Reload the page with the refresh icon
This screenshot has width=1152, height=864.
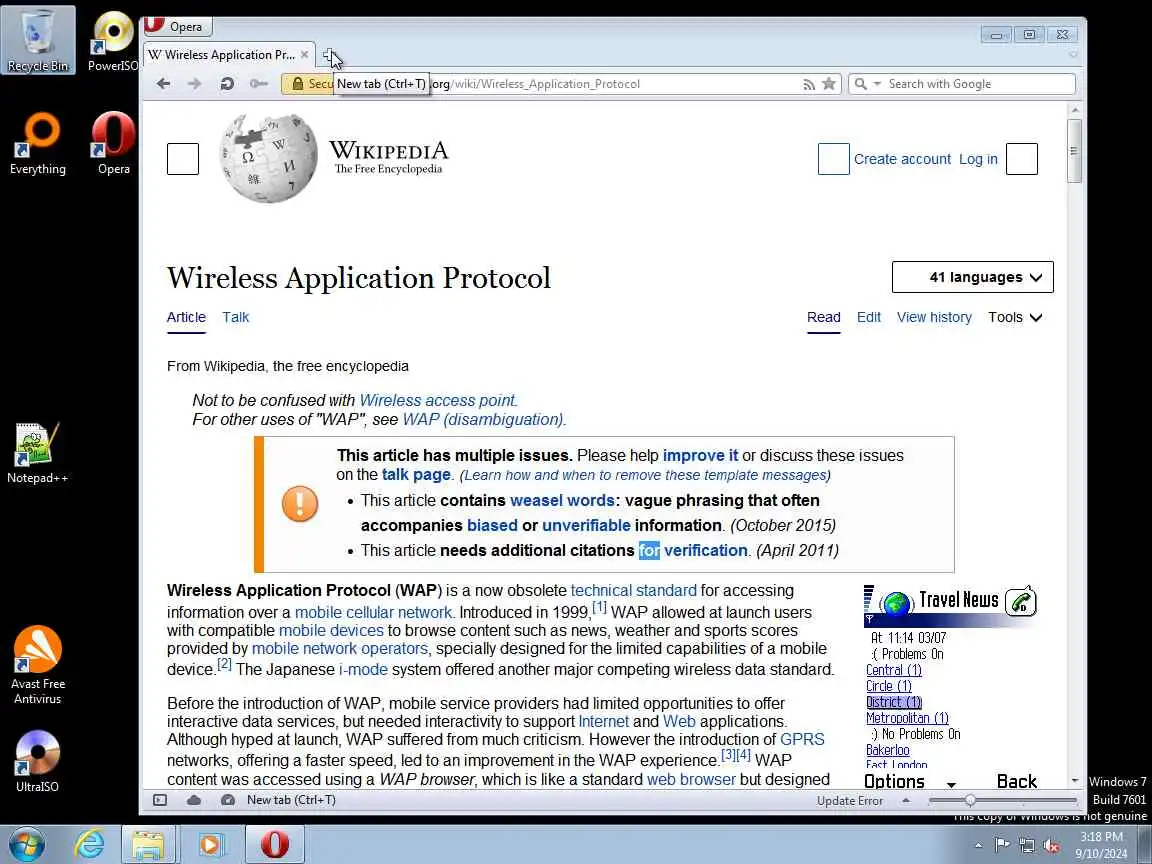(x=227, y=84)
